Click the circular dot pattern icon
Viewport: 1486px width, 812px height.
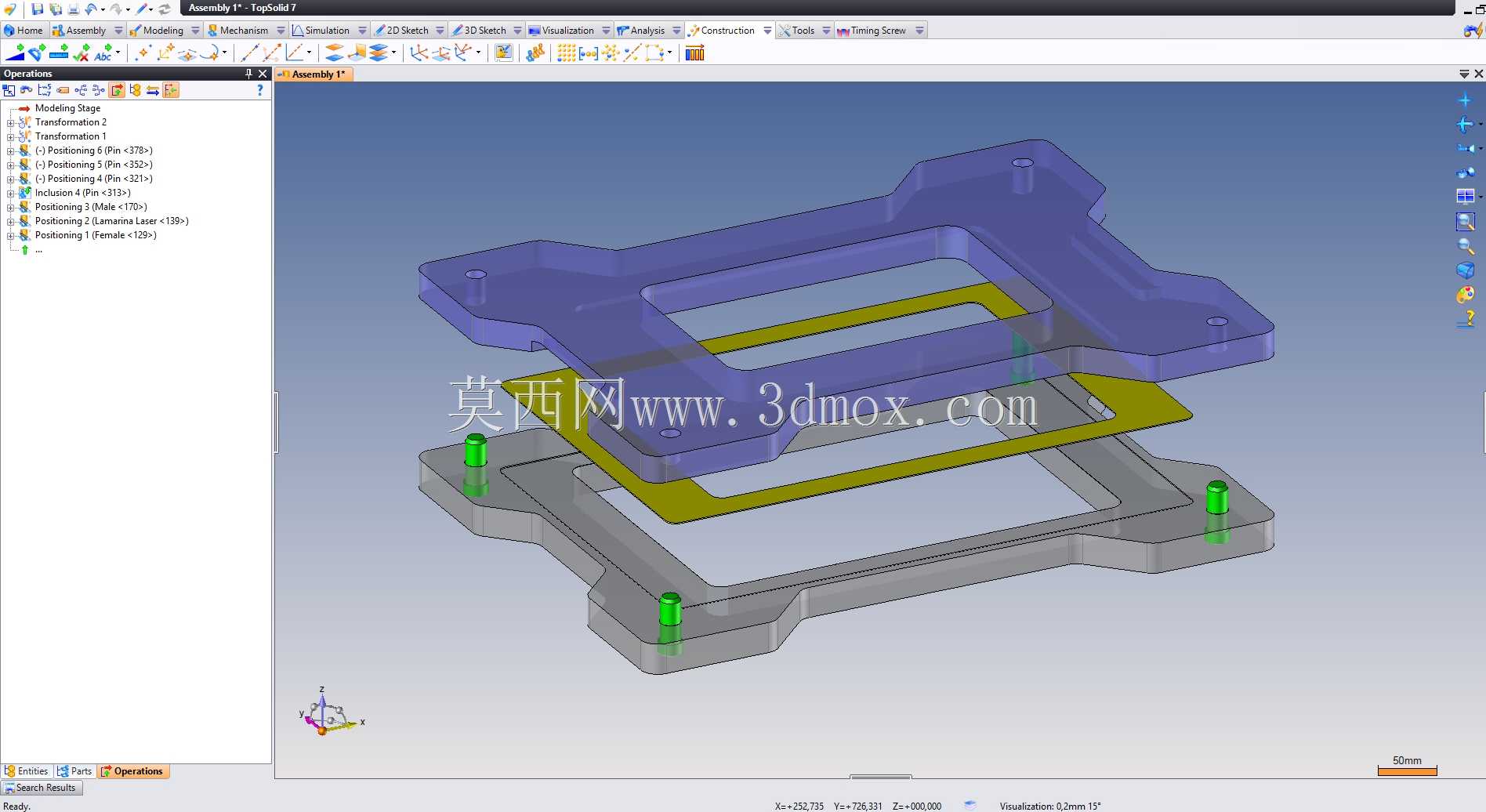click(x=611, y=53)
